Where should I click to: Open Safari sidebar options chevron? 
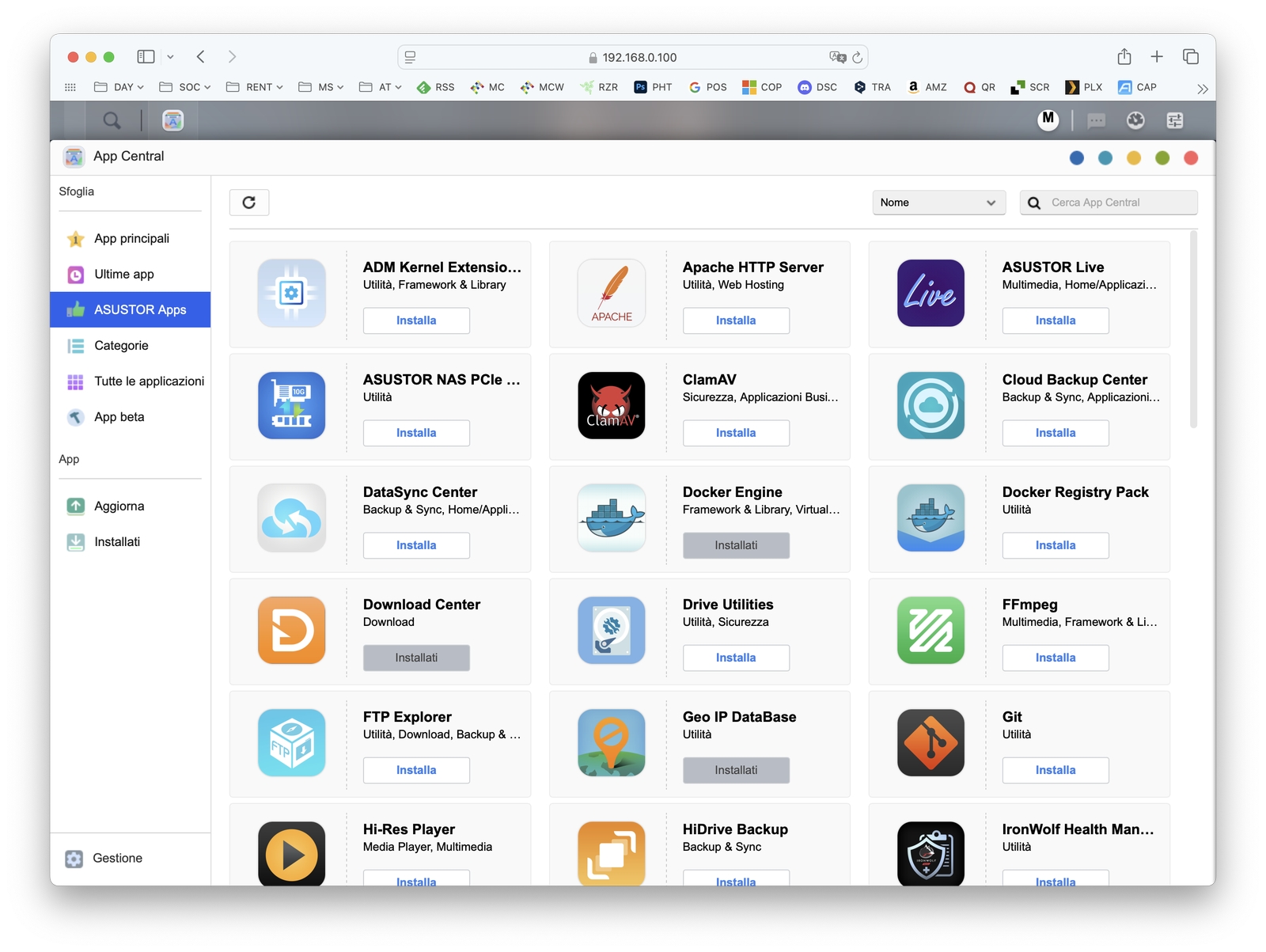coord(170,57)
